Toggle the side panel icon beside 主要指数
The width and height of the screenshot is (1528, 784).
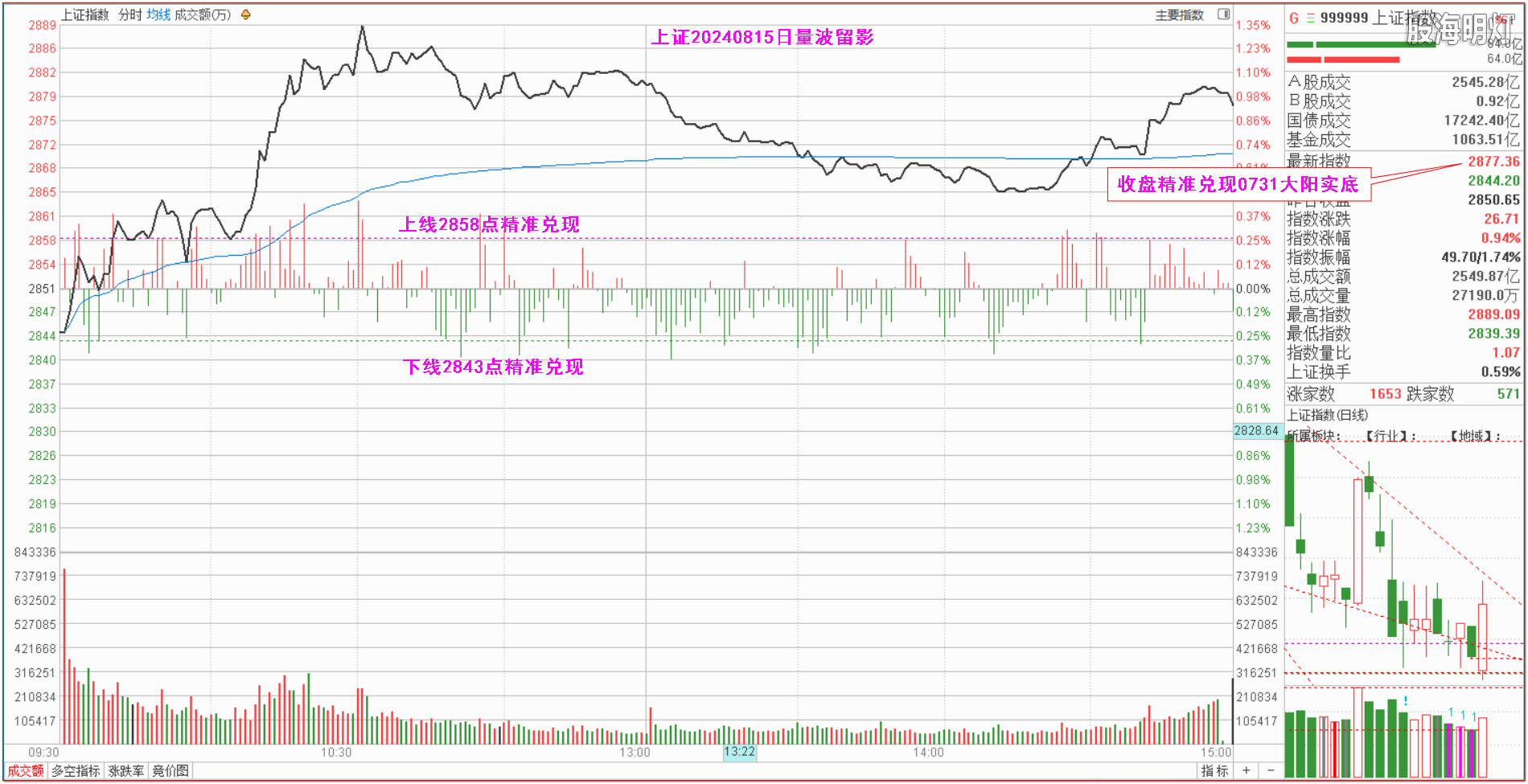[1223, 14]
